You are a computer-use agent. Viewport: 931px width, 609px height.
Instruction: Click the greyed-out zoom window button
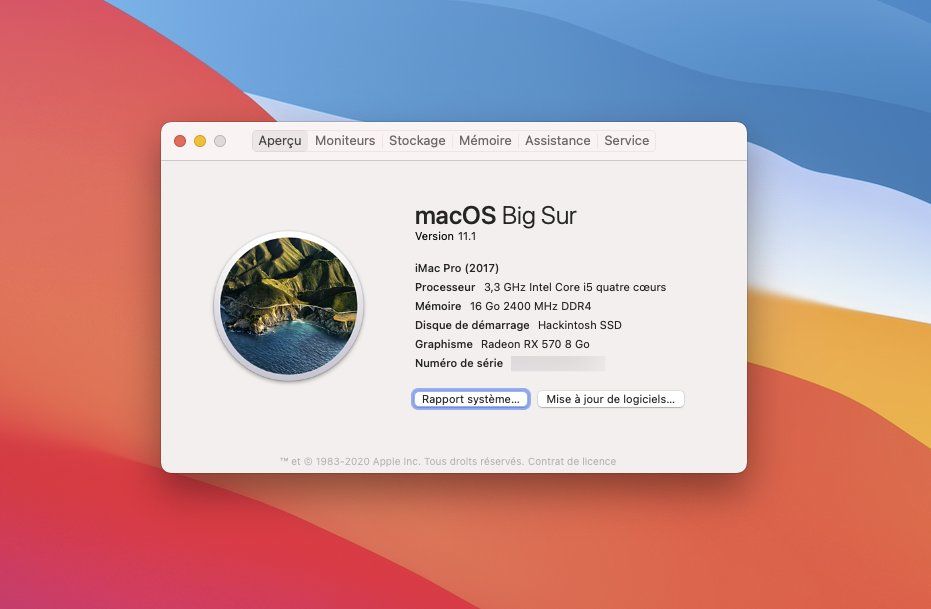coord(220,141)
